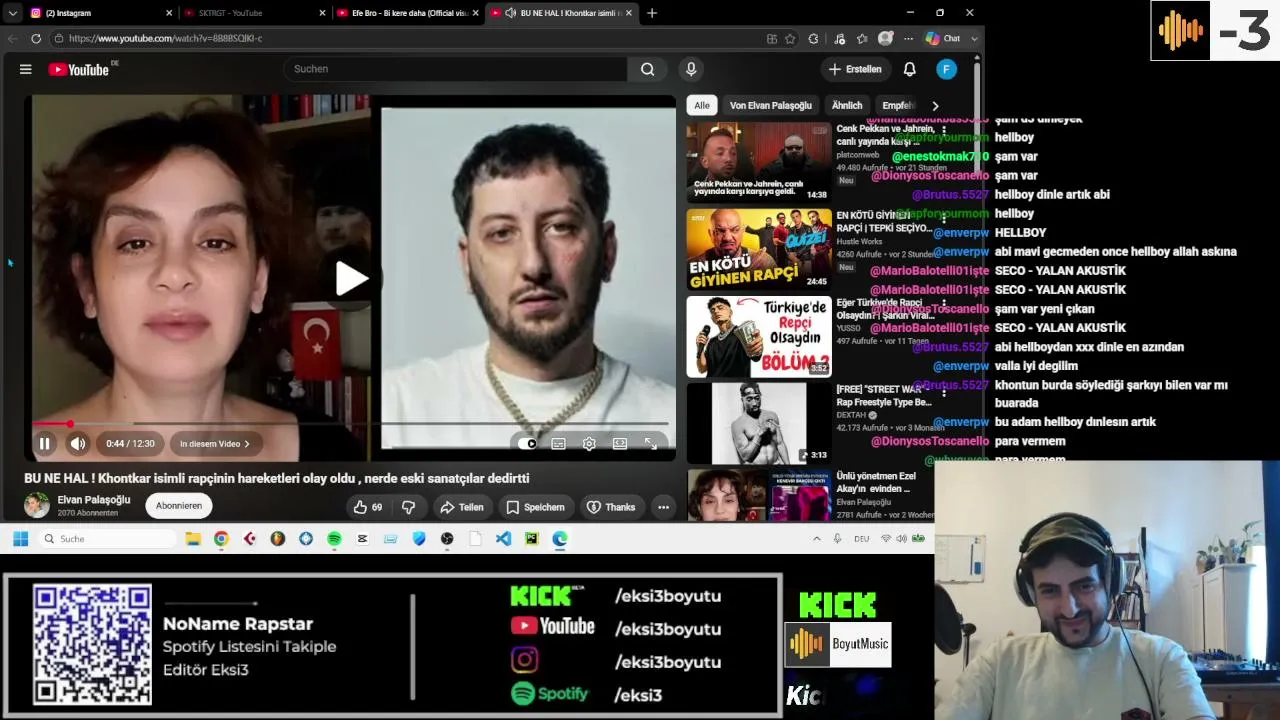
Task: Like the video with thumbs up
Action: tap(368, 507)
